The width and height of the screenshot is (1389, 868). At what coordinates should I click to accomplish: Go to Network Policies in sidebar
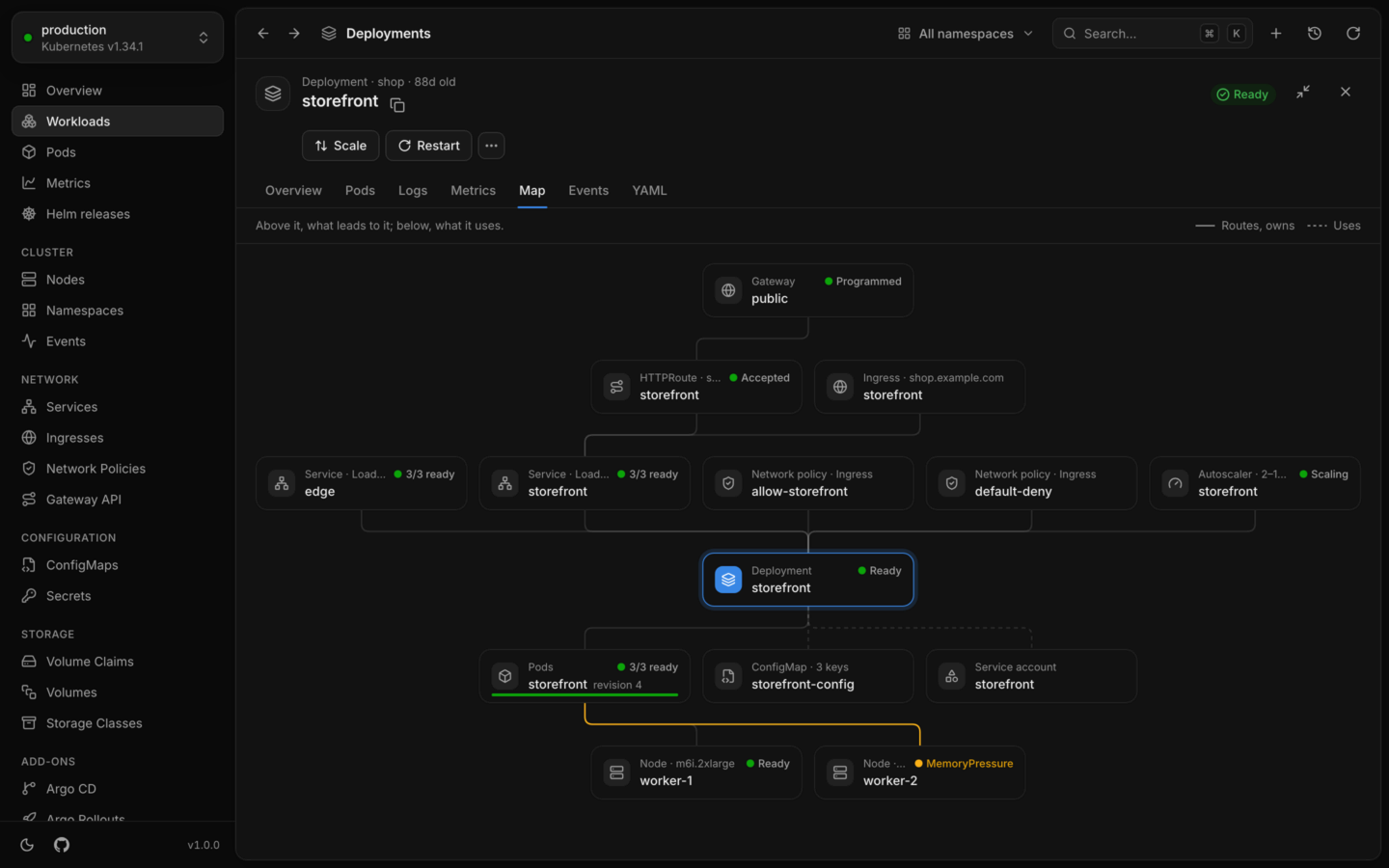click(x=118, y=469)
